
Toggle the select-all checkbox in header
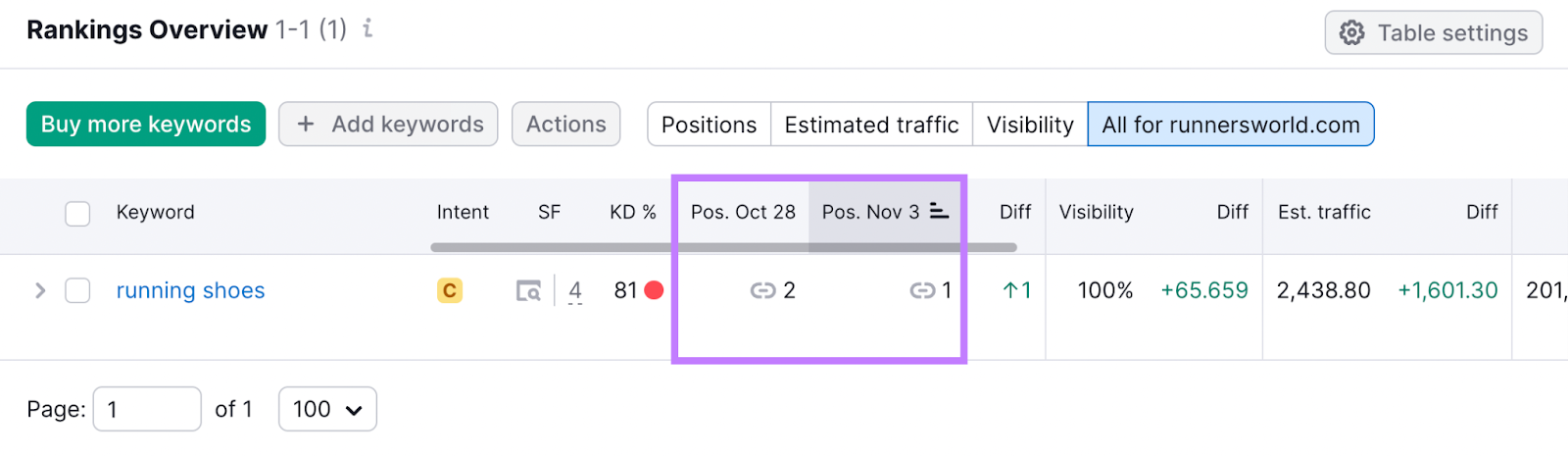tap(77, 213)
